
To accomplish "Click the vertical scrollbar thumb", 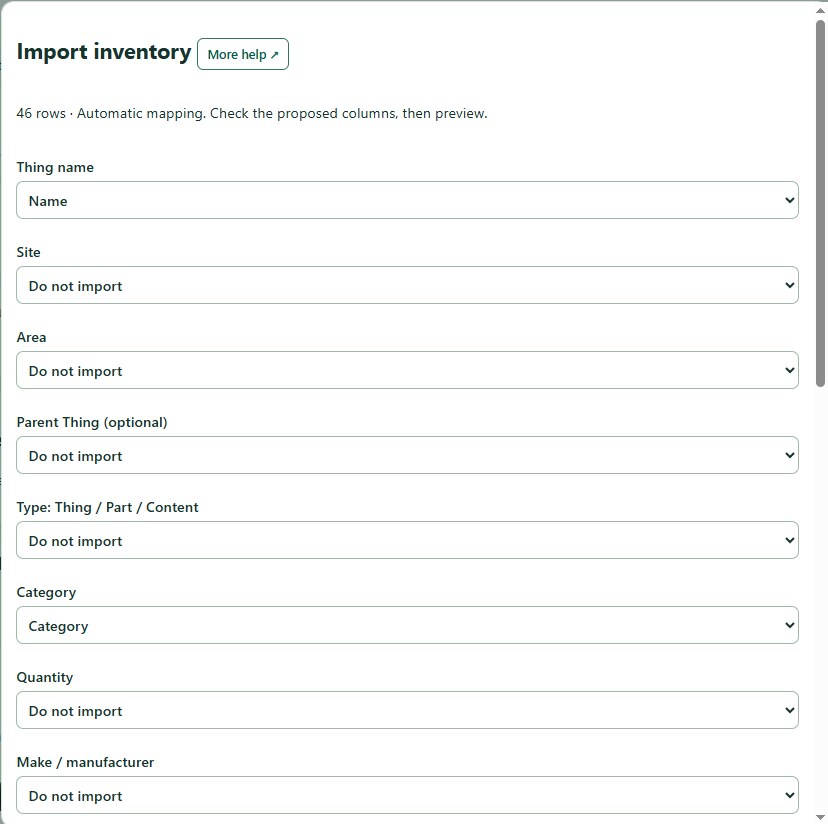I will point(820,203).
